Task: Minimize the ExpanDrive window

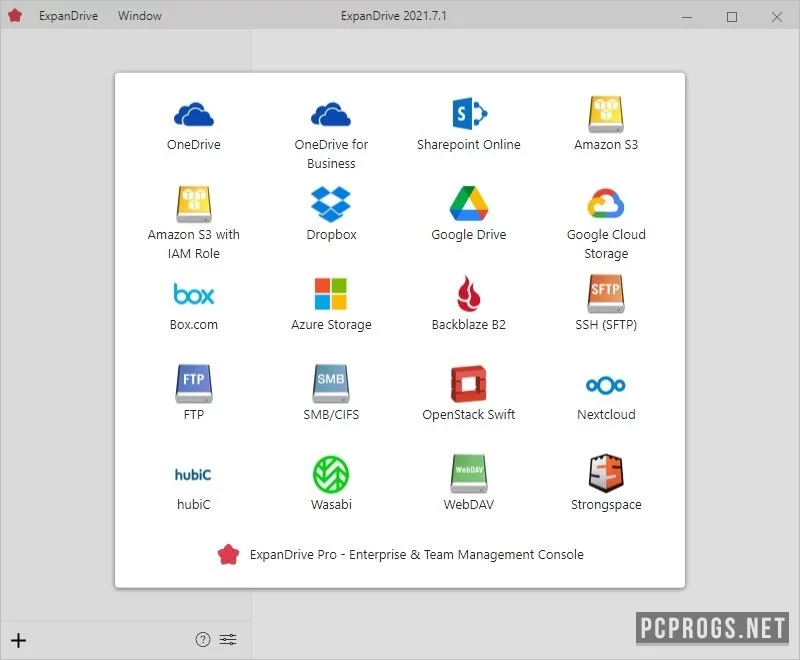Action: [x=687, y=17]
